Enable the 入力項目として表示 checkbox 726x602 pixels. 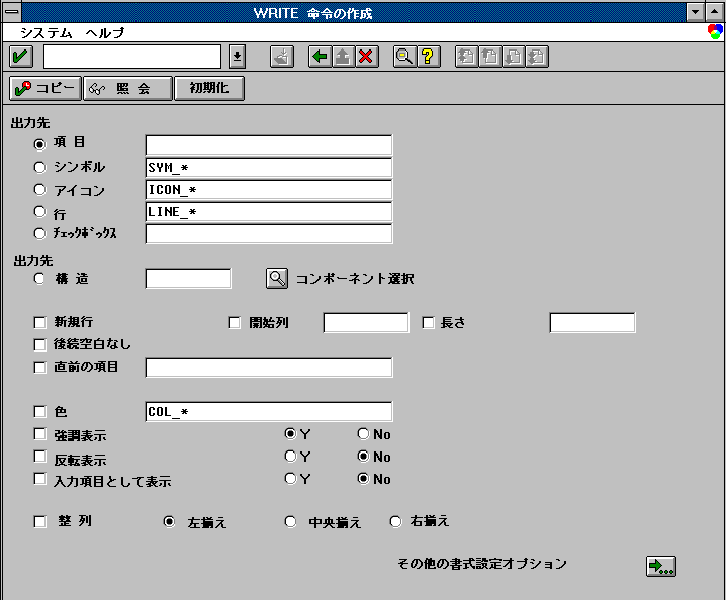pyautogui.click(x=40, y=479)
